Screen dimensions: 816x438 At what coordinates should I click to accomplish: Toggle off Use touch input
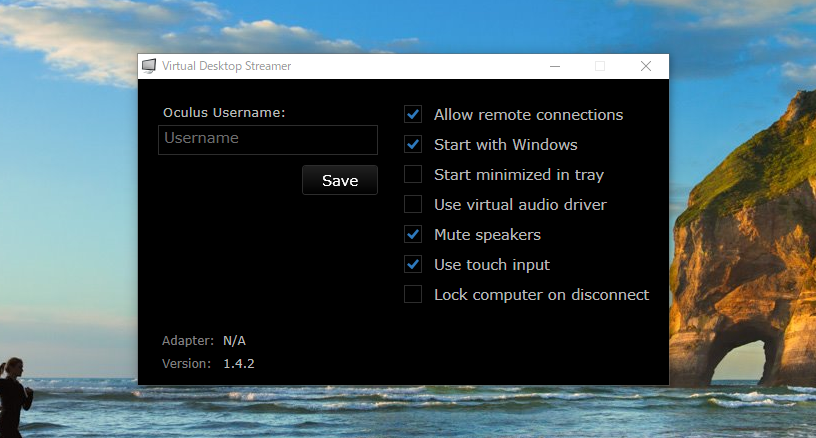[x=413, y=265]
